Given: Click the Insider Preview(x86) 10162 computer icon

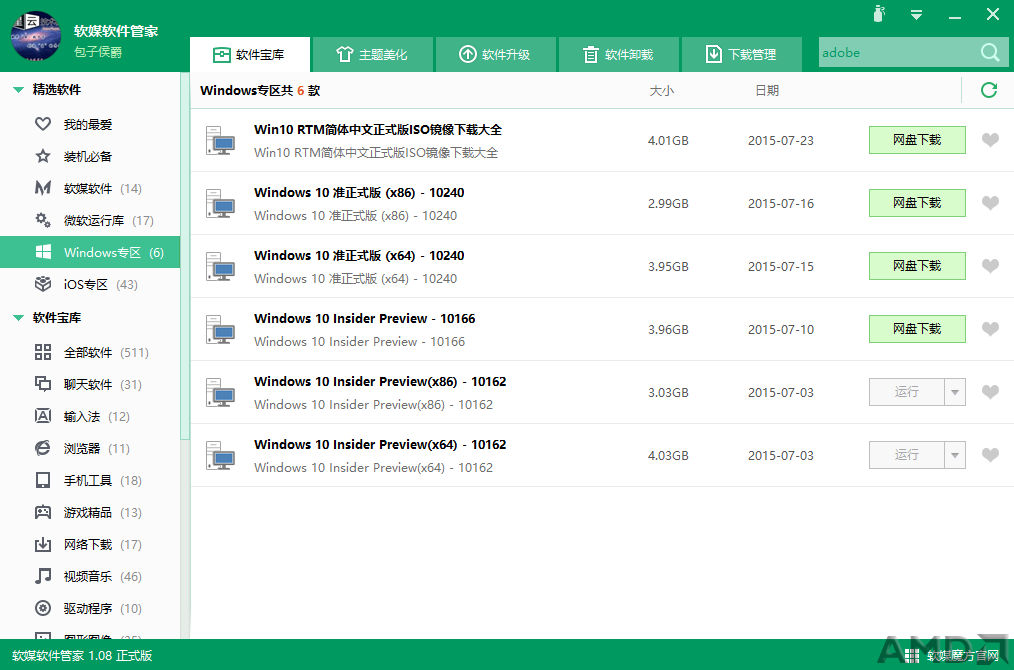Looking at the screenshot, I should 221,393.
